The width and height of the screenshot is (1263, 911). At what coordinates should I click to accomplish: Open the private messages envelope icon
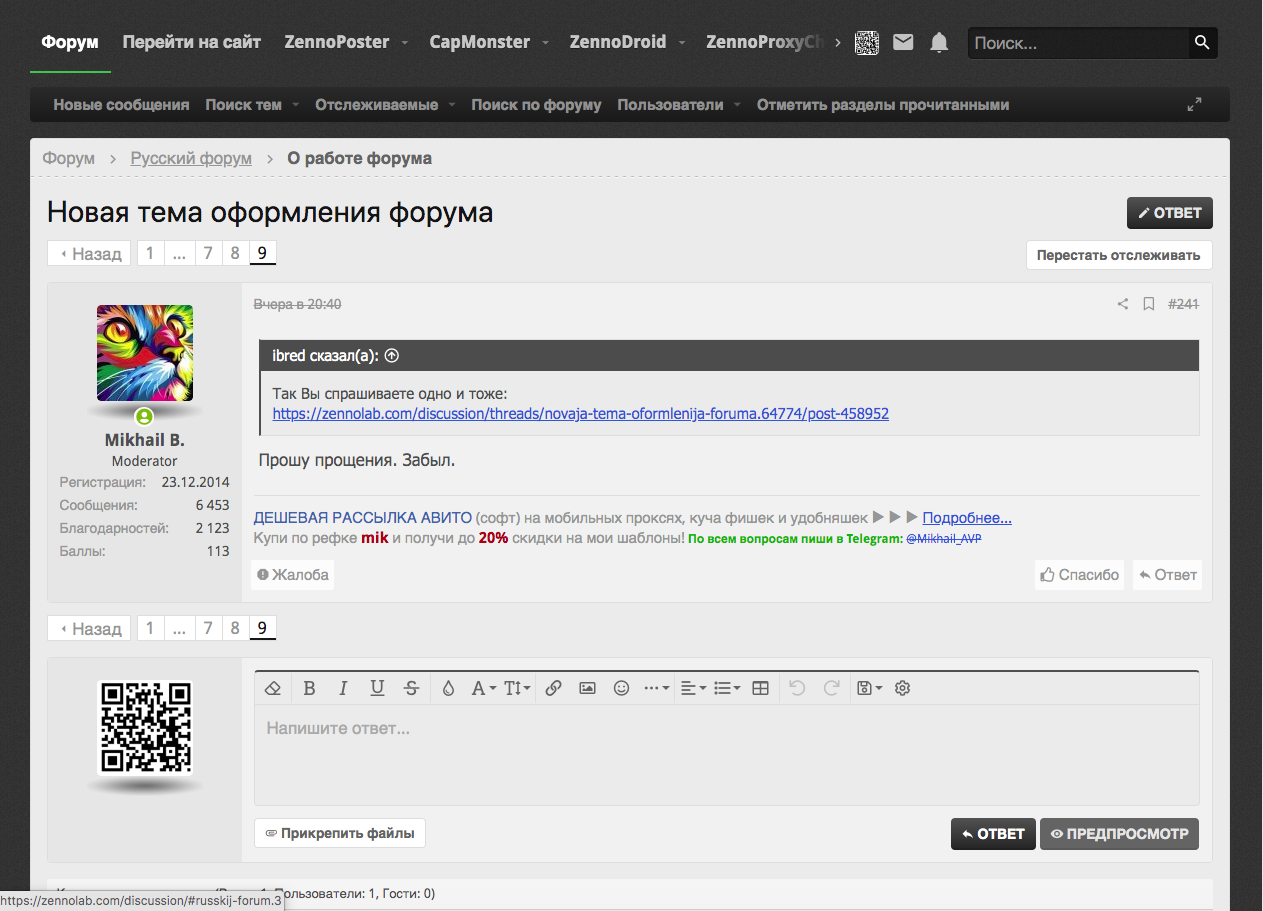pos(903,42)
